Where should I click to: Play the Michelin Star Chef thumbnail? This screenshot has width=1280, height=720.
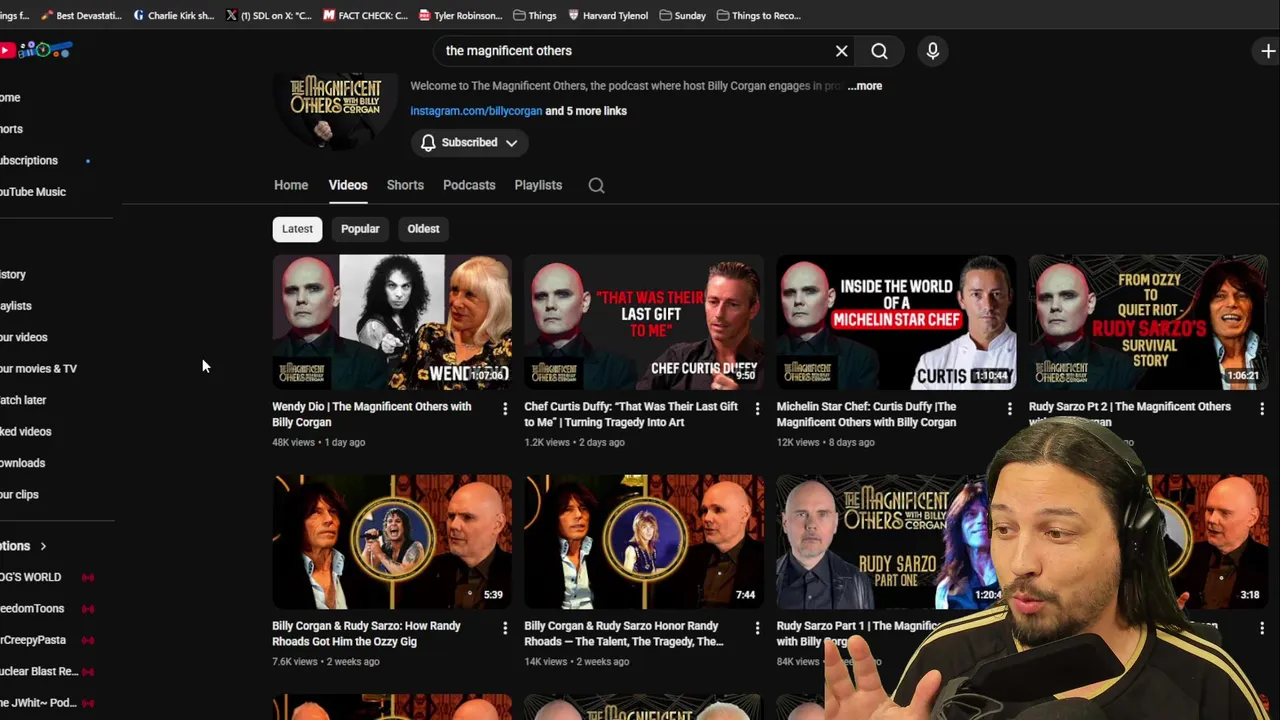coord(896,322)
